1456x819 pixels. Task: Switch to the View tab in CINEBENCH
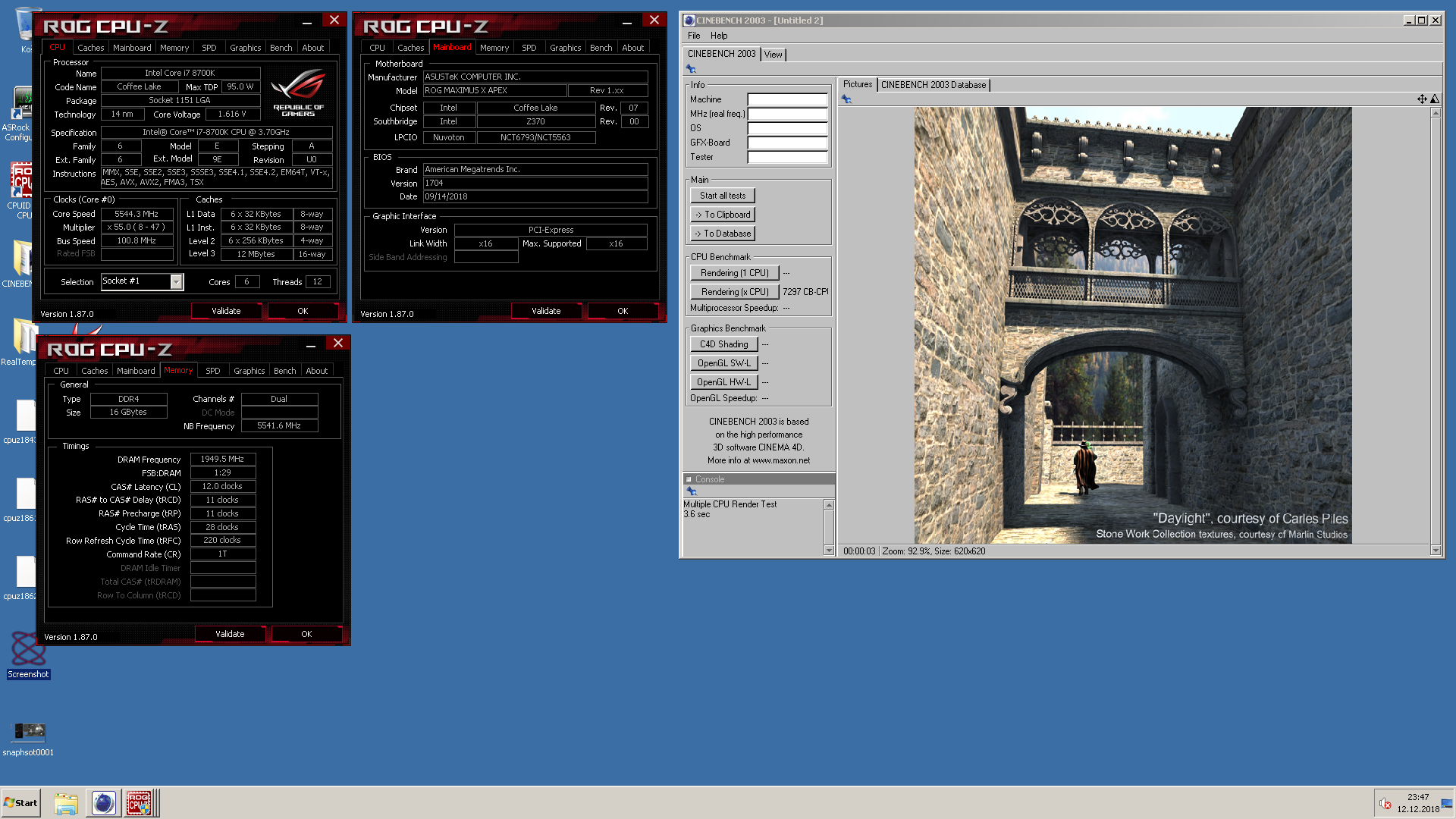[773, 55]
